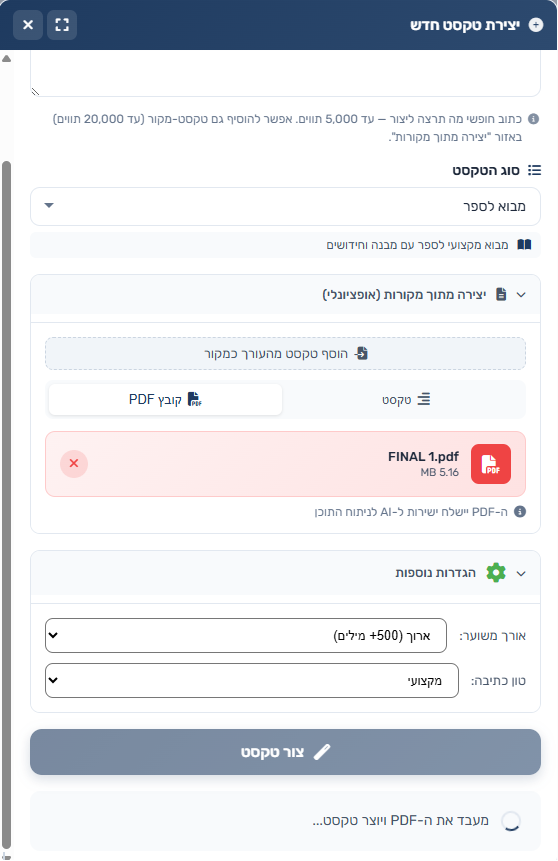Collapse the הגדרות נוספות section chevron
558x861 pixels.
521,573
